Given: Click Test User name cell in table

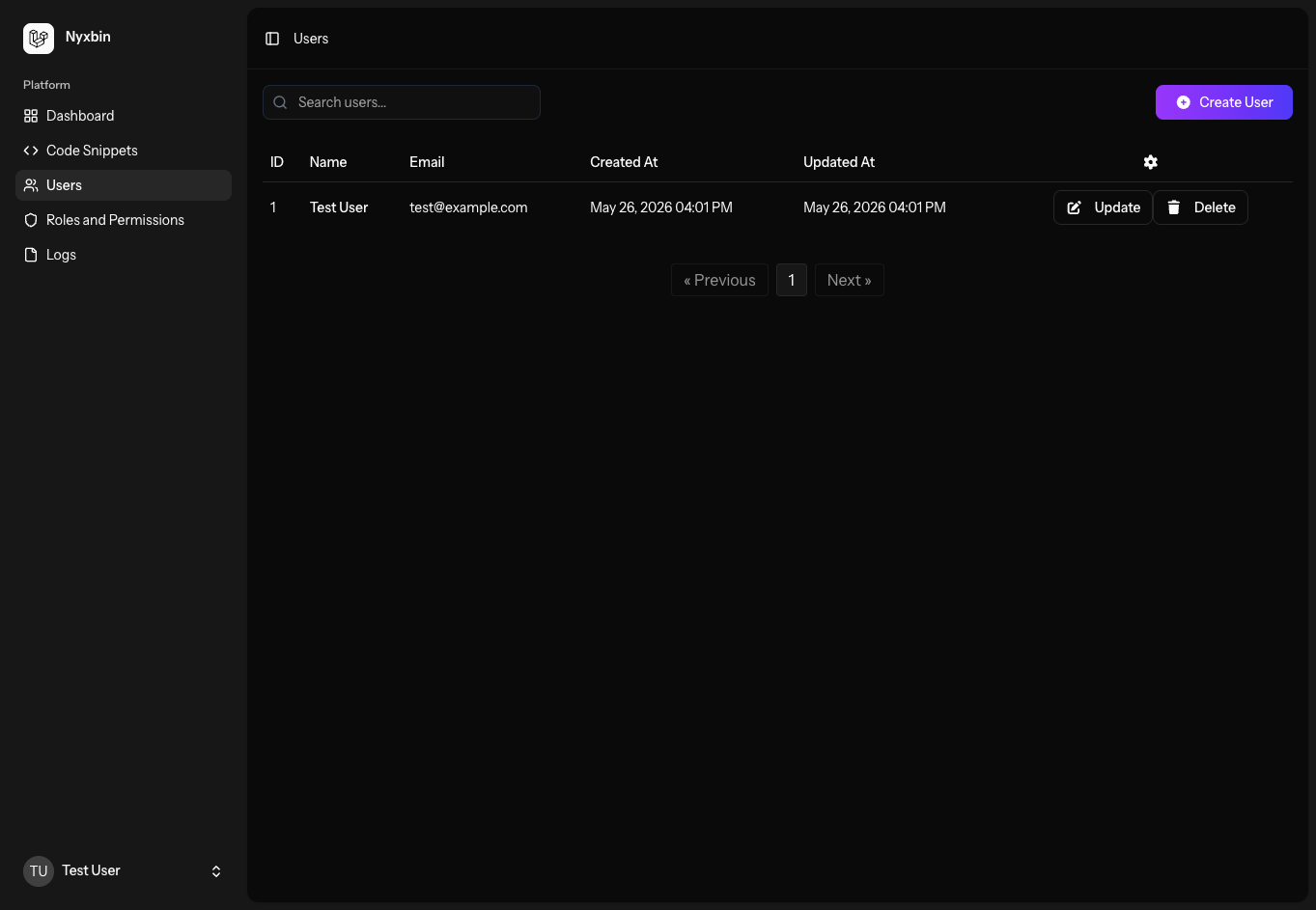Looking at the screenshot, I should tap(339, 207).
